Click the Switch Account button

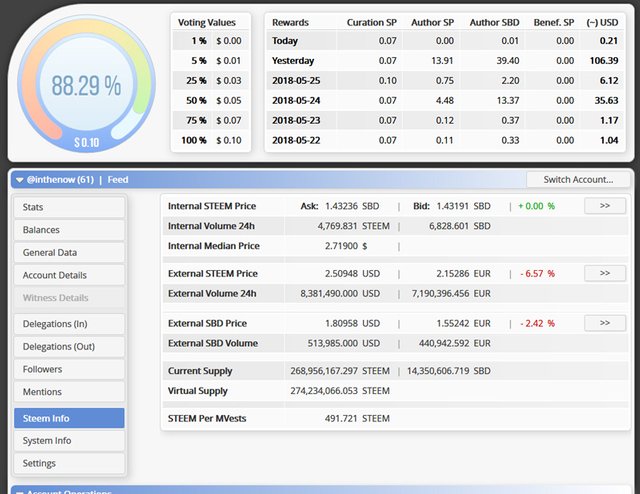click(x=578, y=180)
